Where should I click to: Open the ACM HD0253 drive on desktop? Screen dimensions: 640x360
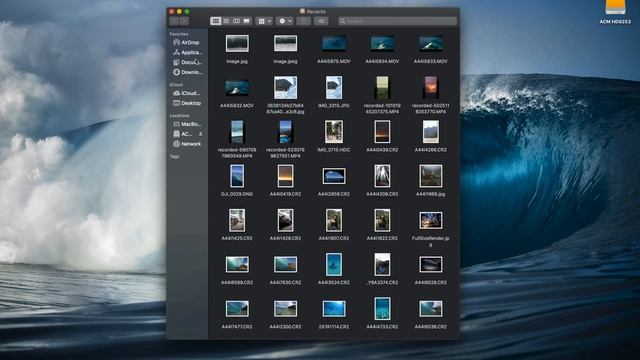point(615,11)
